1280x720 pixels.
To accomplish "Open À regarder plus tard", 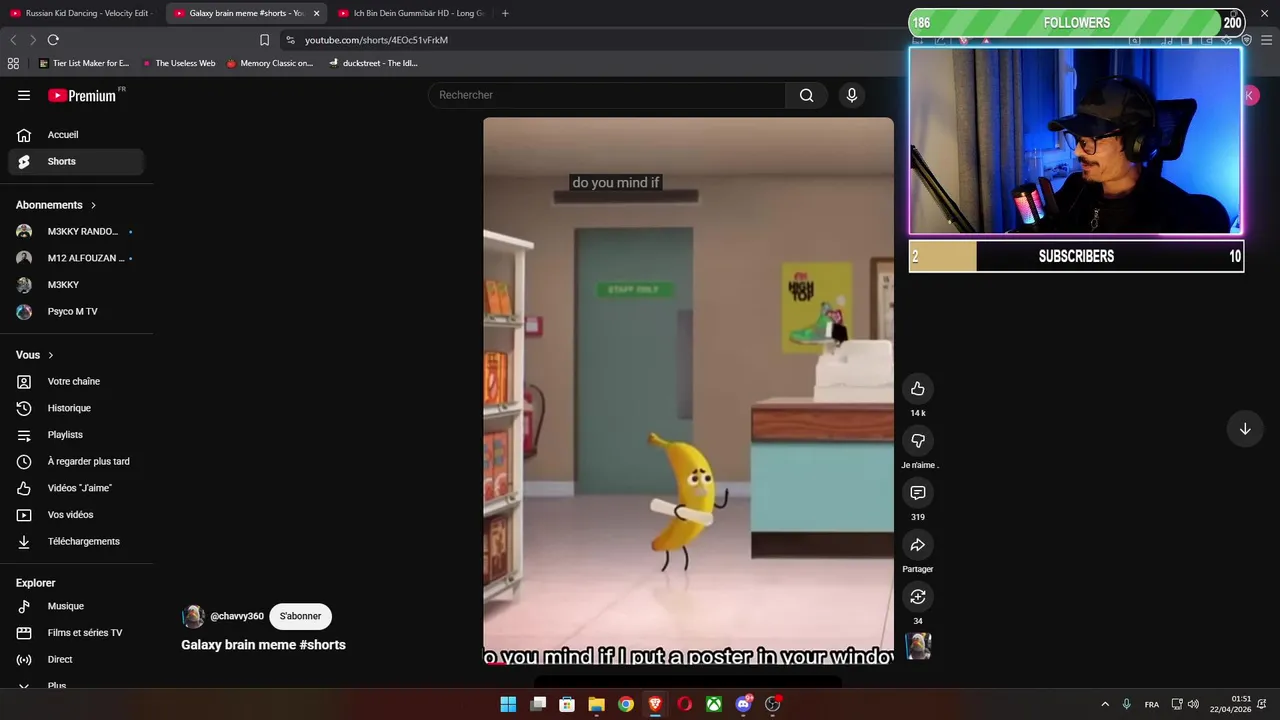I will tap(76, 462).
